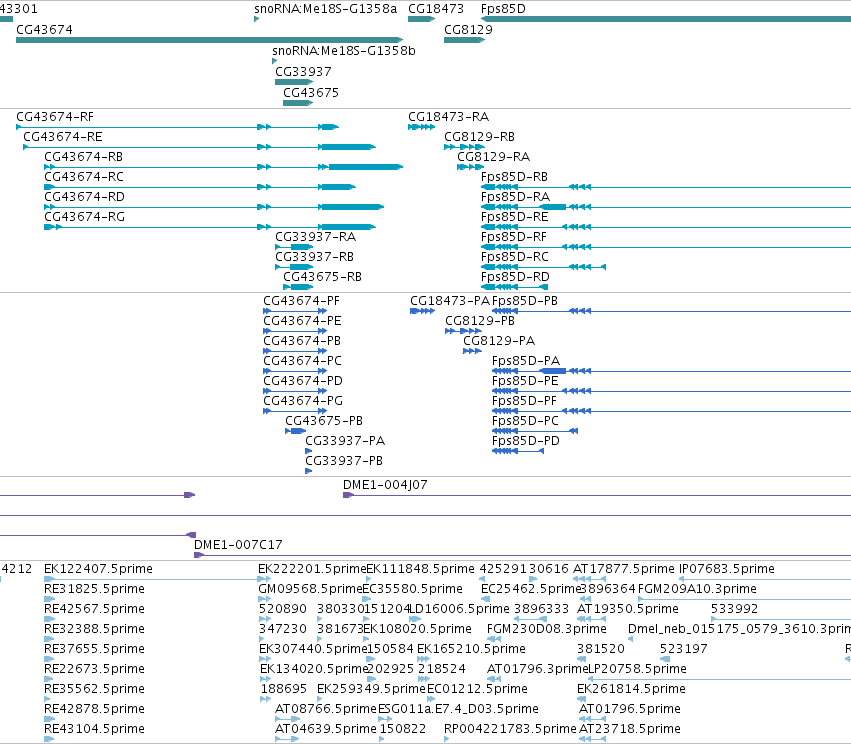Click the DME1-007C17 clone label
This screenshot has width=851, height=744.
[x=238, y=544]
